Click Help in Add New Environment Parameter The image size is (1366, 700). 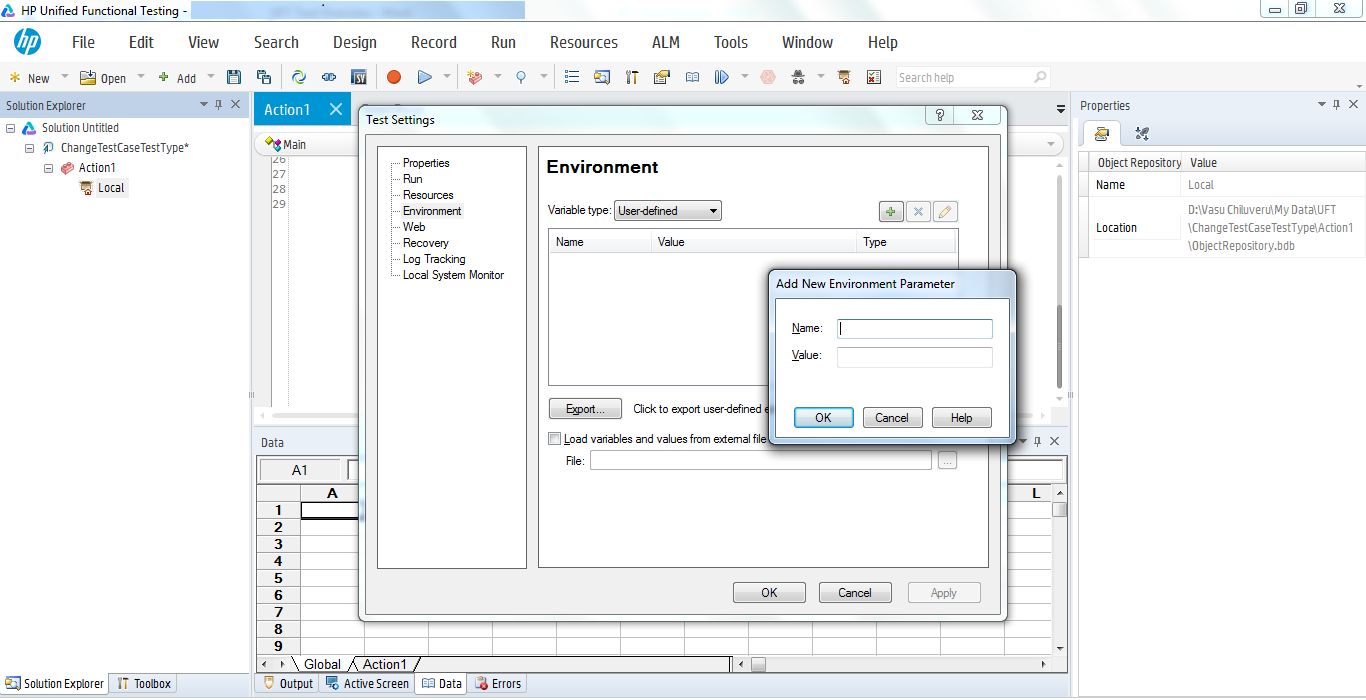click(961, 418)
